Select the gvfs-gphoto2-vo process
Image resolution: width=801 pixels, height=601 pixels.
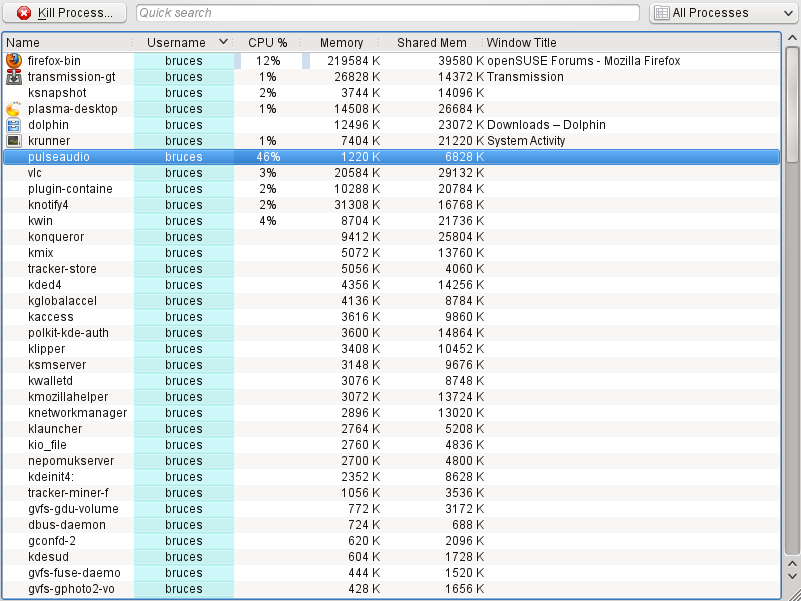(x=71, y=589)
